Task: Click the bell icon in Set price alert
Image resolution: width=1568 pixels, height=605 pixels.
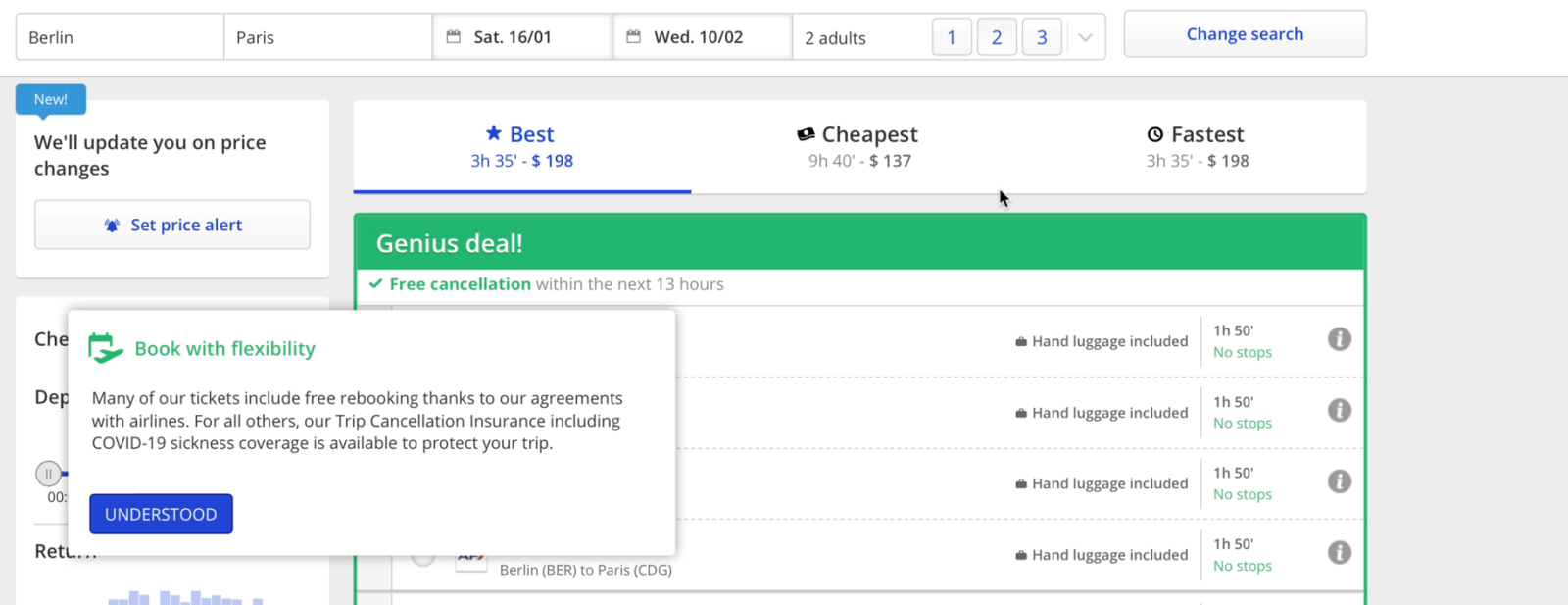Action: coord(112,226)
